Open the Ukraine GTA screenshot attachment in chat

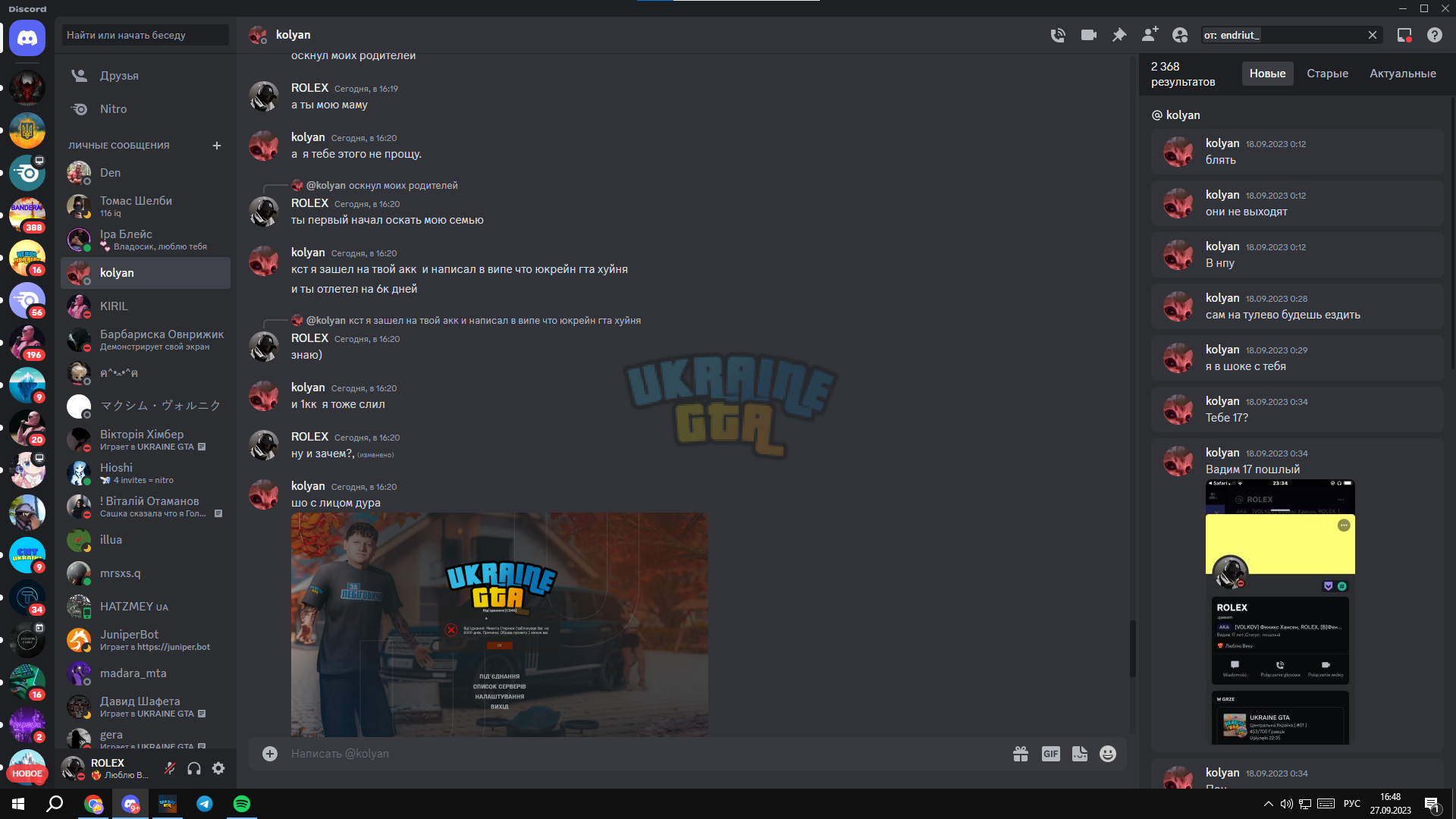pyautogui.click(x=500, y=624)
